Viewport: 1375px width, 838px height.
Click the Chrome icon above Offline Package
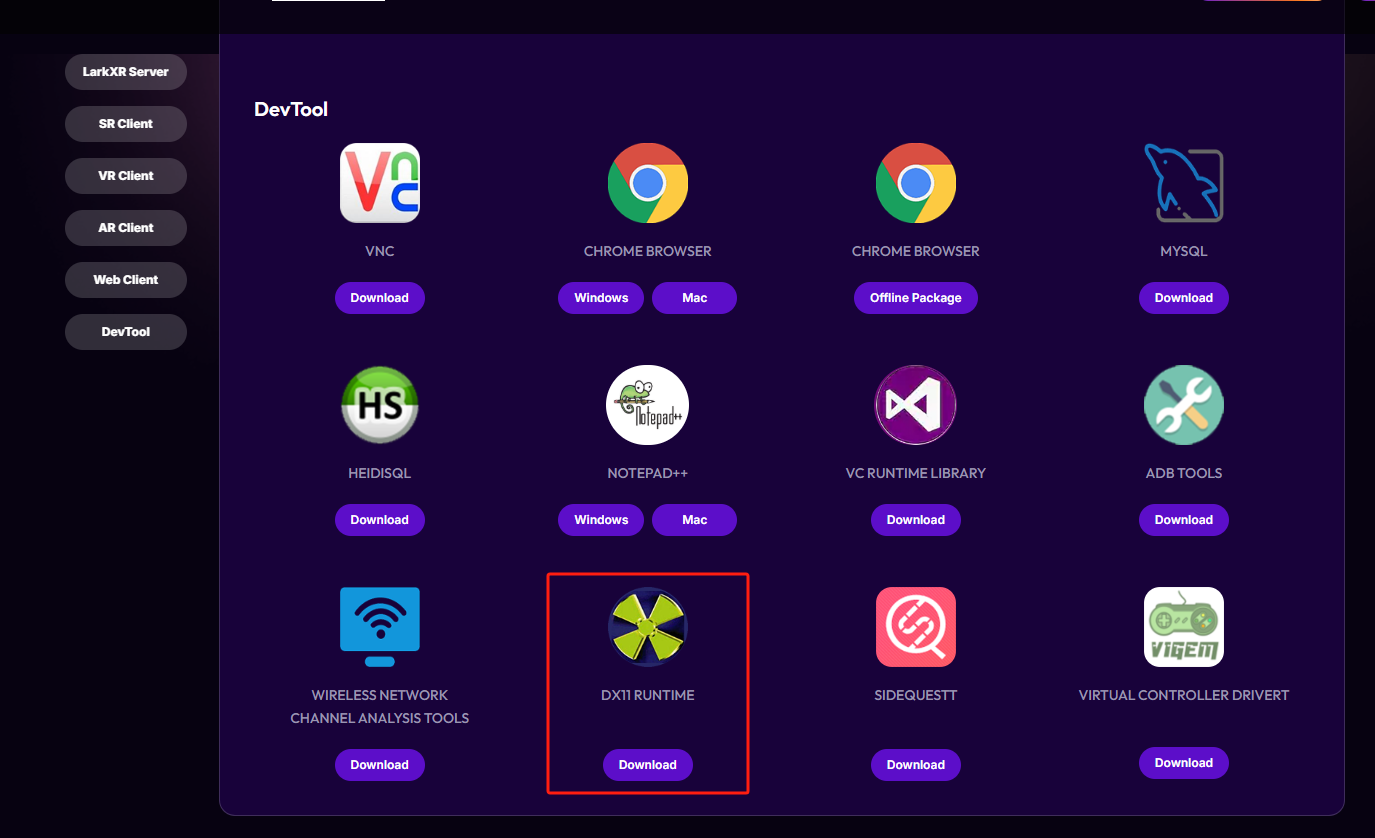(x=916, y=183)
